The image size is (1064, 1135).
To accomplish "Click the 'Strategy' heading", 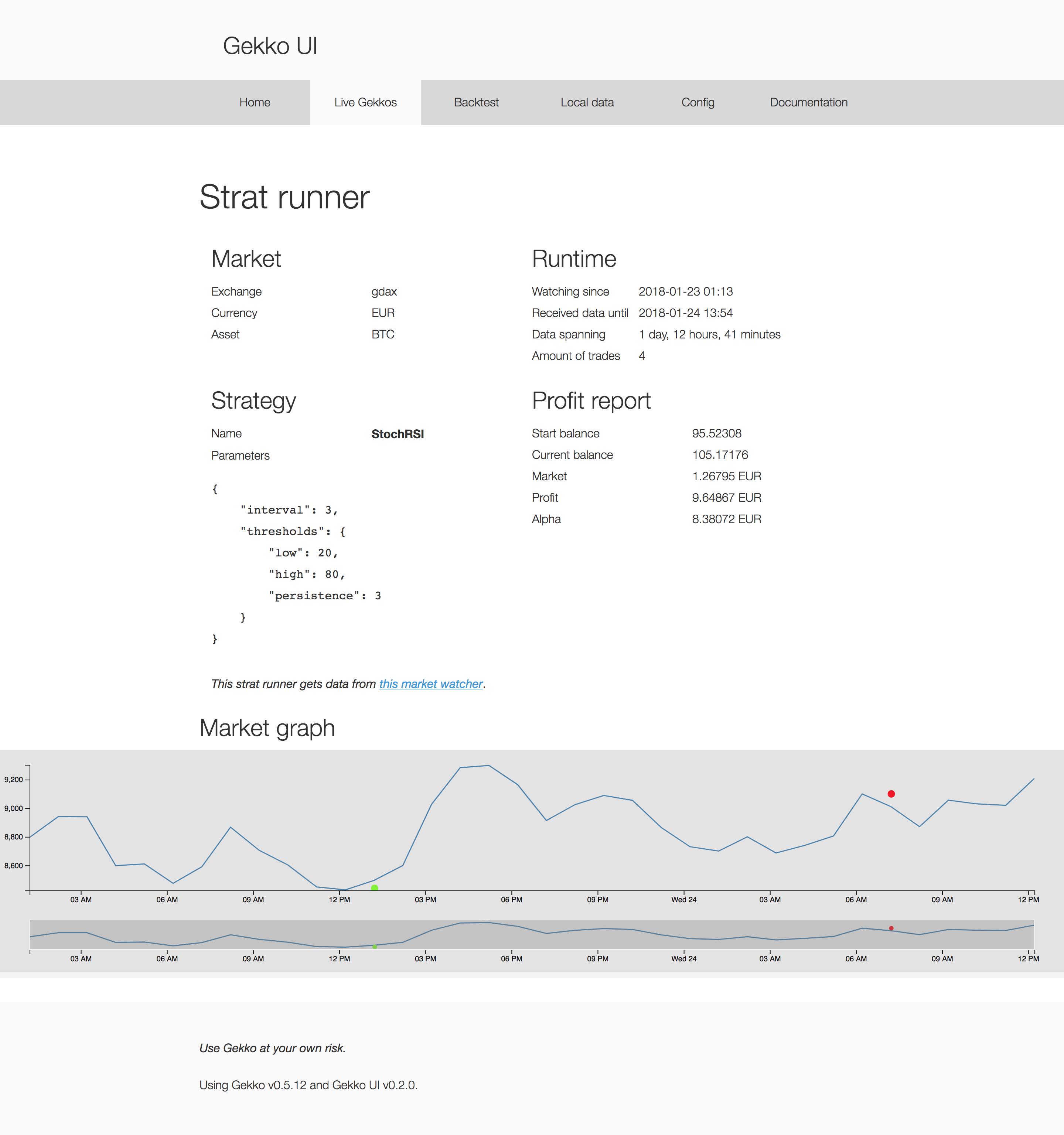I will coord(253,401).
